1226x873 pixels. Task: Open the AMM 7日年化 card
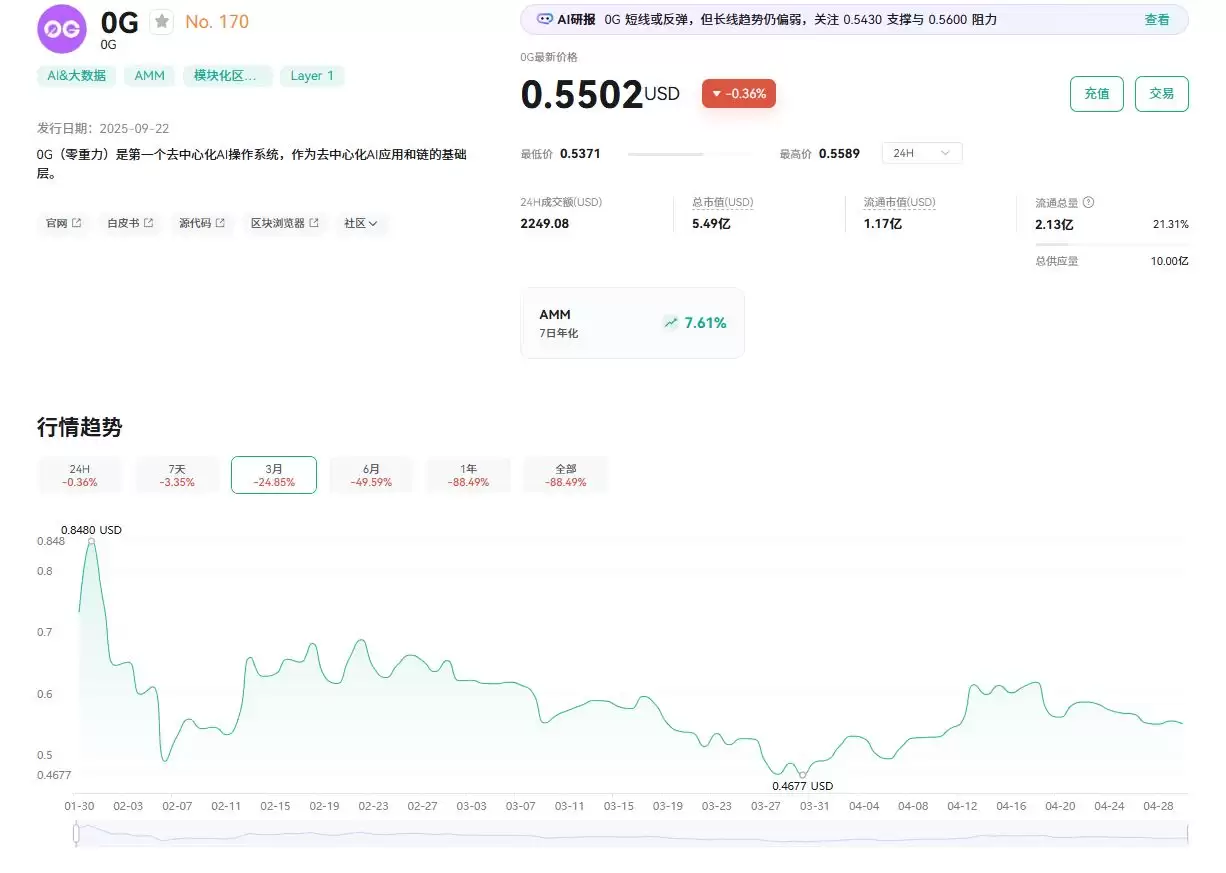coord(632,323)
